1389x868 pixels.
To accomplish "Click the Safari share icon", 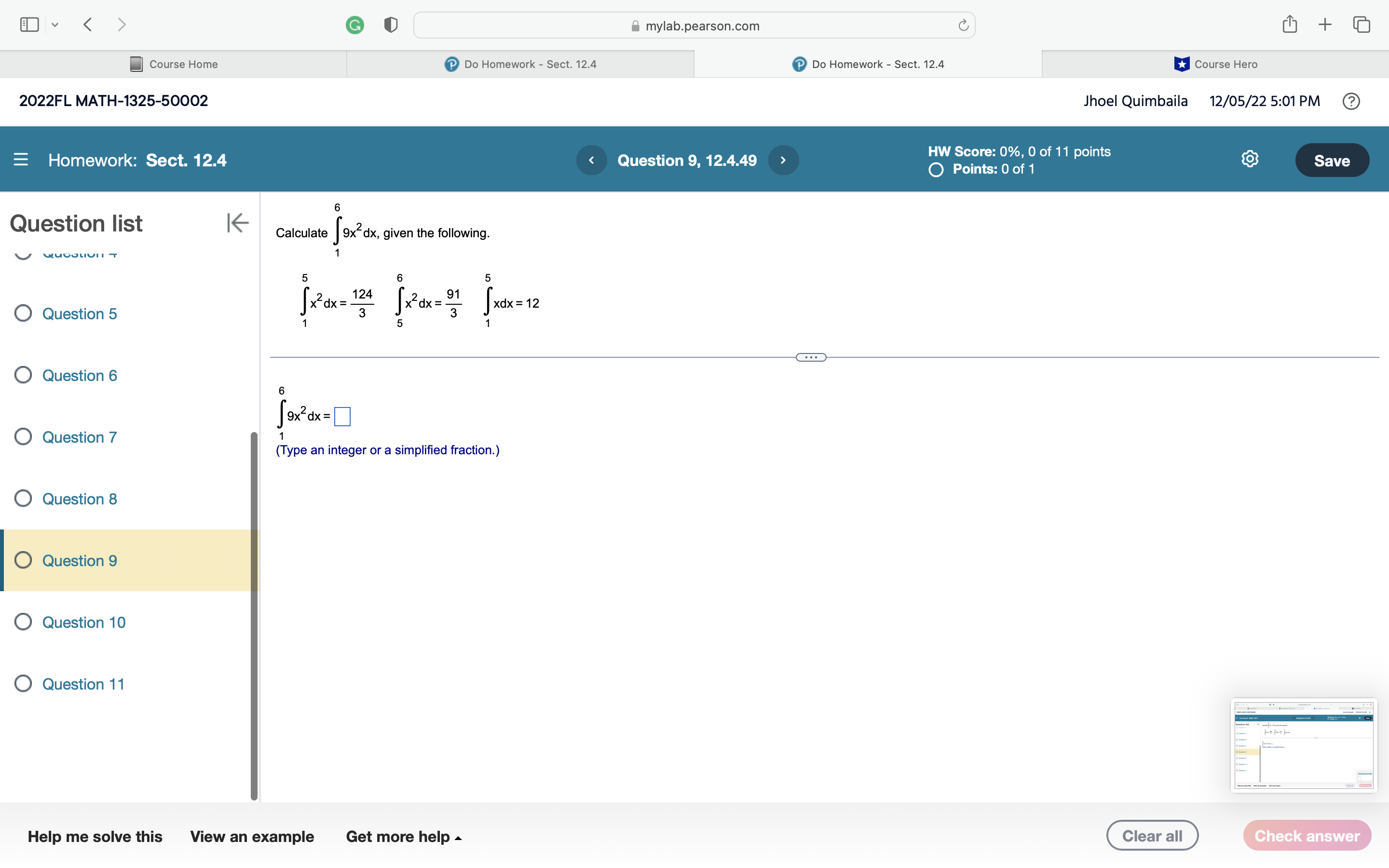I will pyautogui.click(x=1290, y=24).
